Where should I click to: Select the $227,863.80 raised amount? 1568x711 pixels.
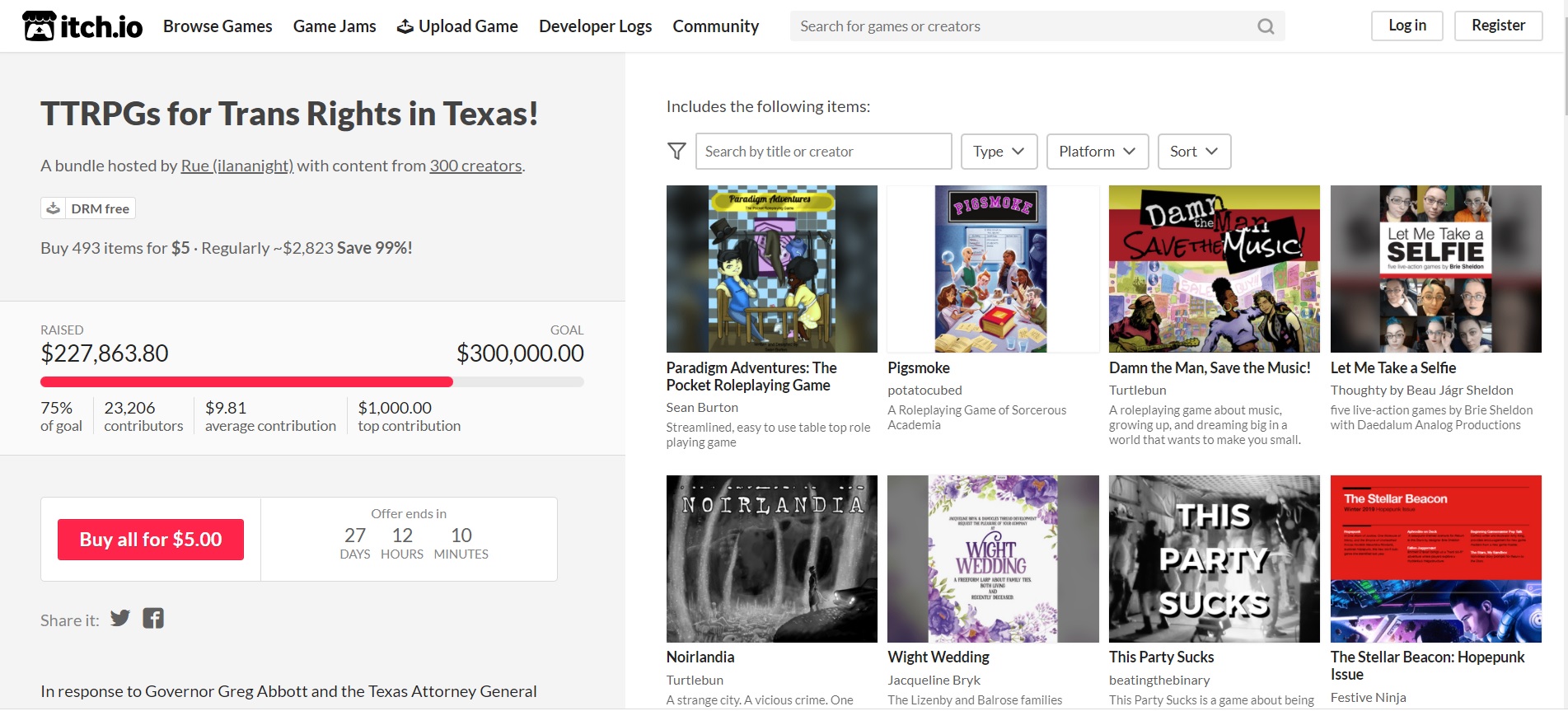tap(105, 353)
